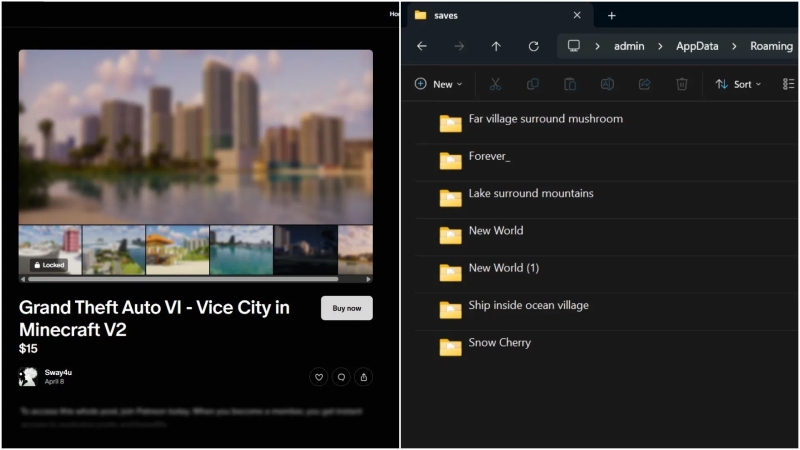Click the $15 price text
800x450 pixels.
tap(28, 348)
